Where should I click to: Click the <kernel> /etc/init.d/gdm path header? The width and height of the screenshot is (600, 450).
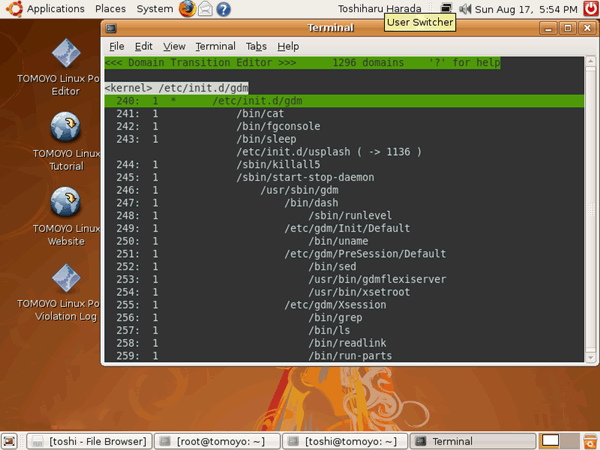click(x=176, y=88)
